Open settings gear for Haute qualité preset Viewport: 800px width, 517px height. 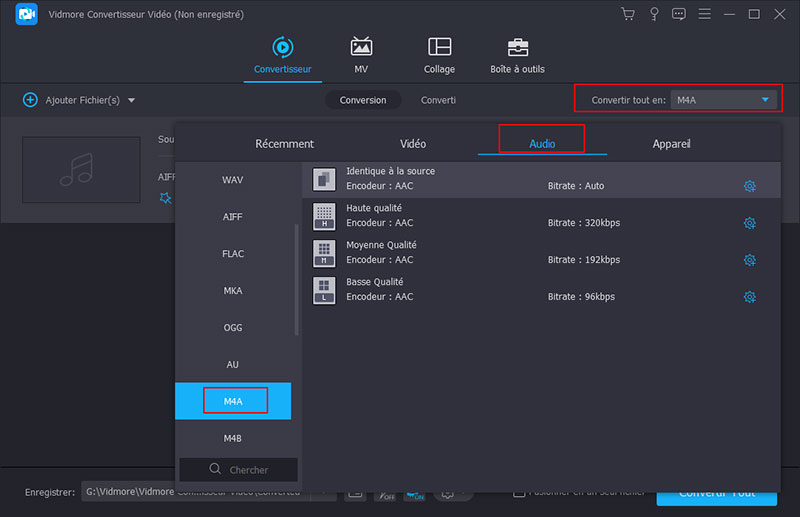[x=749, y=223]
